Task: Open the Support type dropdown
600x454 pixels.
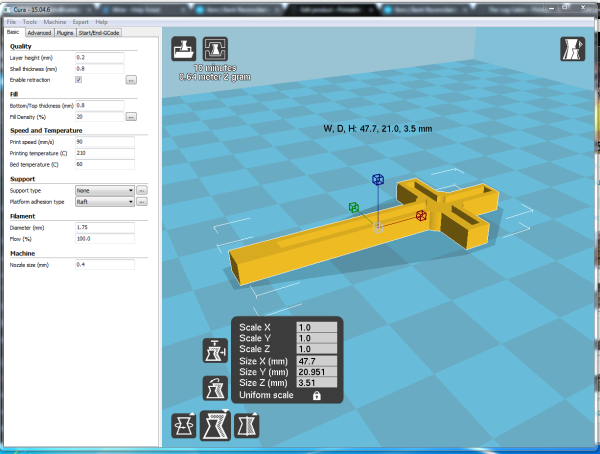Action: [105, 190]
